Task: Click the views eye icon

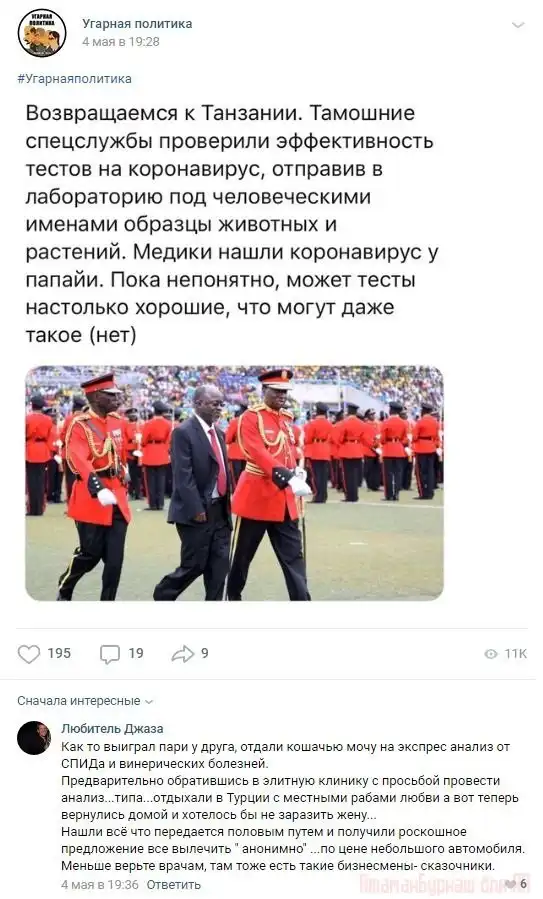Action: 491,654
